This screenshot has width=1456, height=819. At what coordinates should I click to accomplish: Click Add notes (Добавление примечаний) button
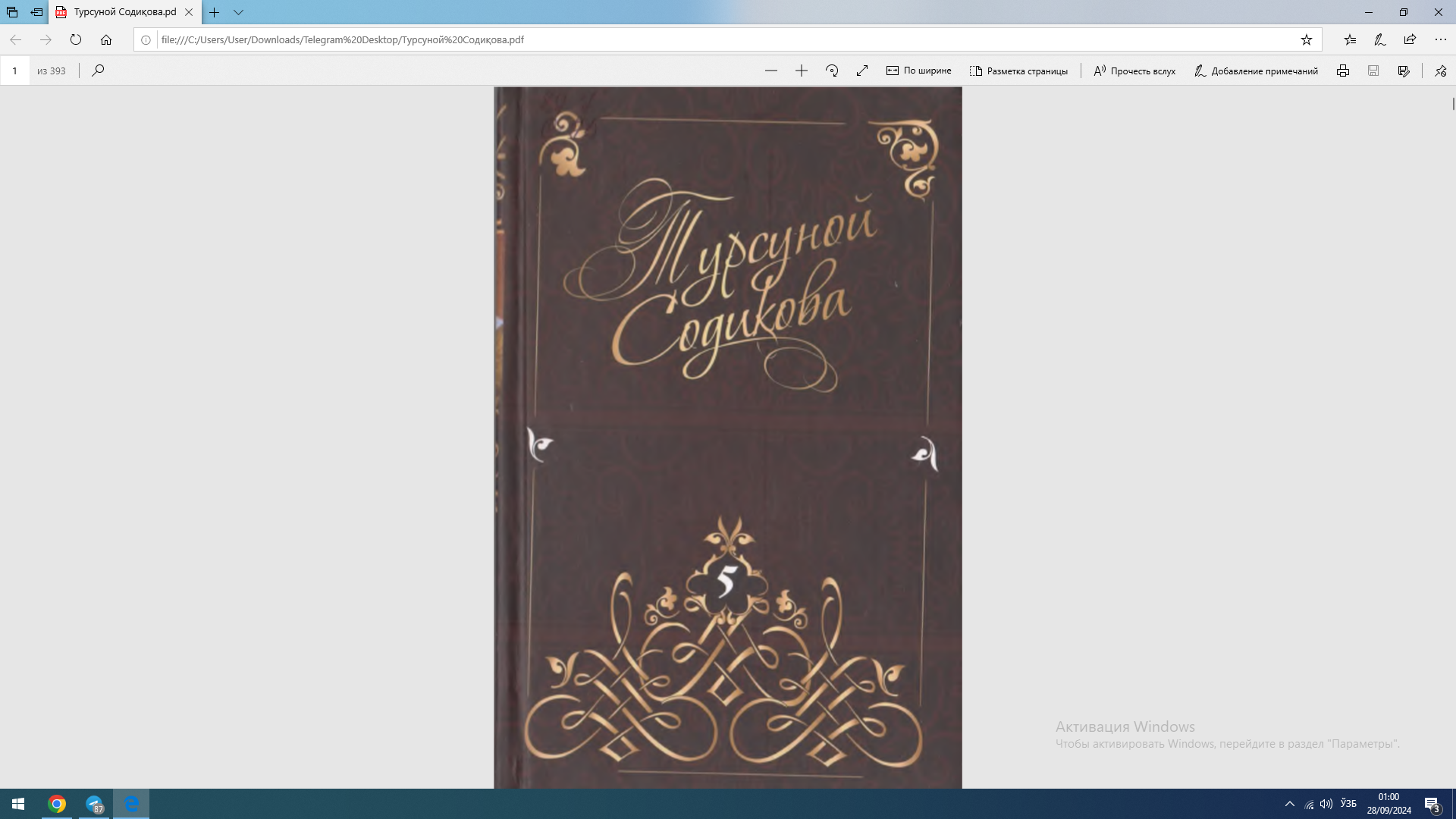[x=1256, y=71]
